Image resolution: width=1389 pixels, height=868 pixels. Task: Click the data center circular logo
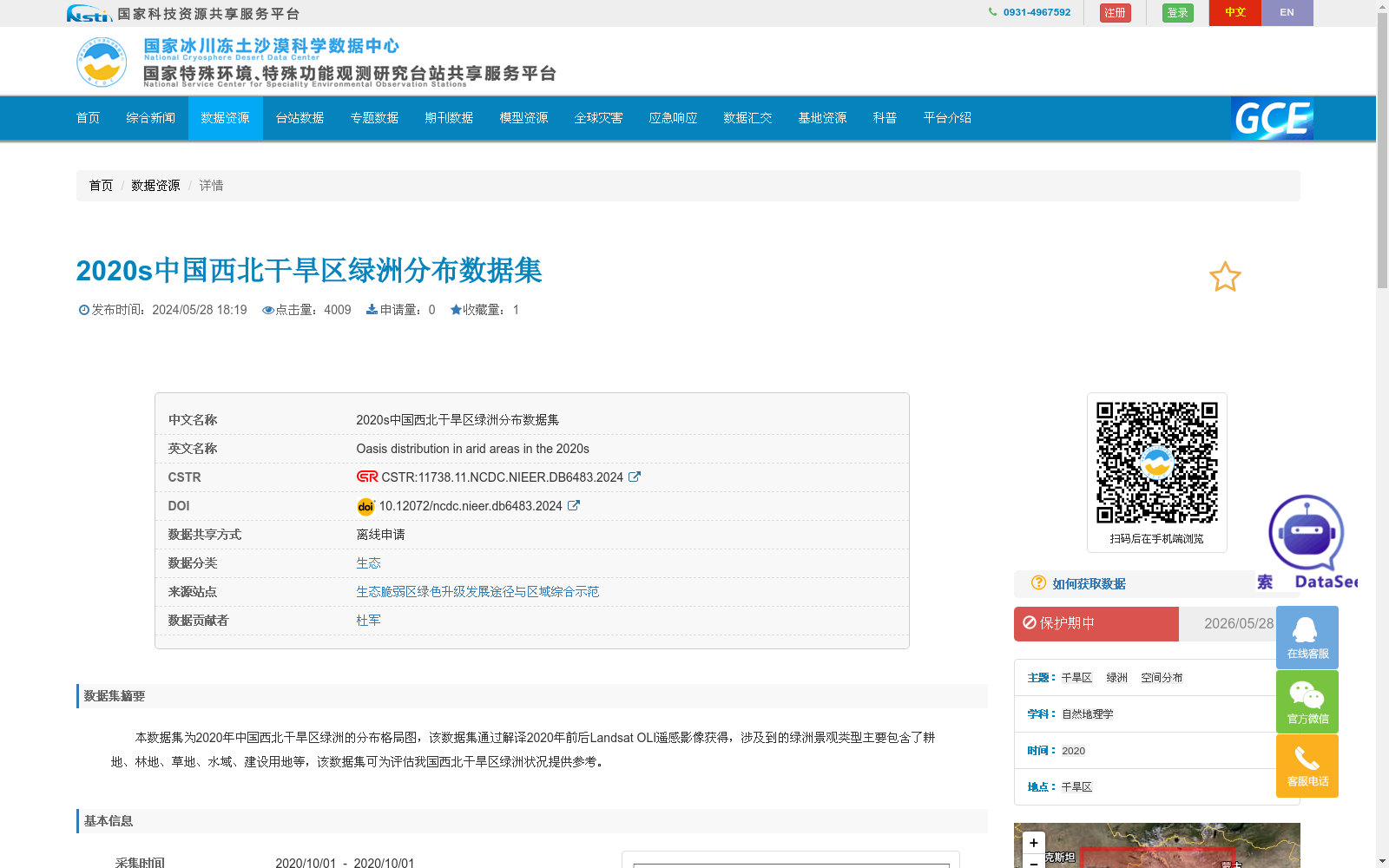pos(102,62)
